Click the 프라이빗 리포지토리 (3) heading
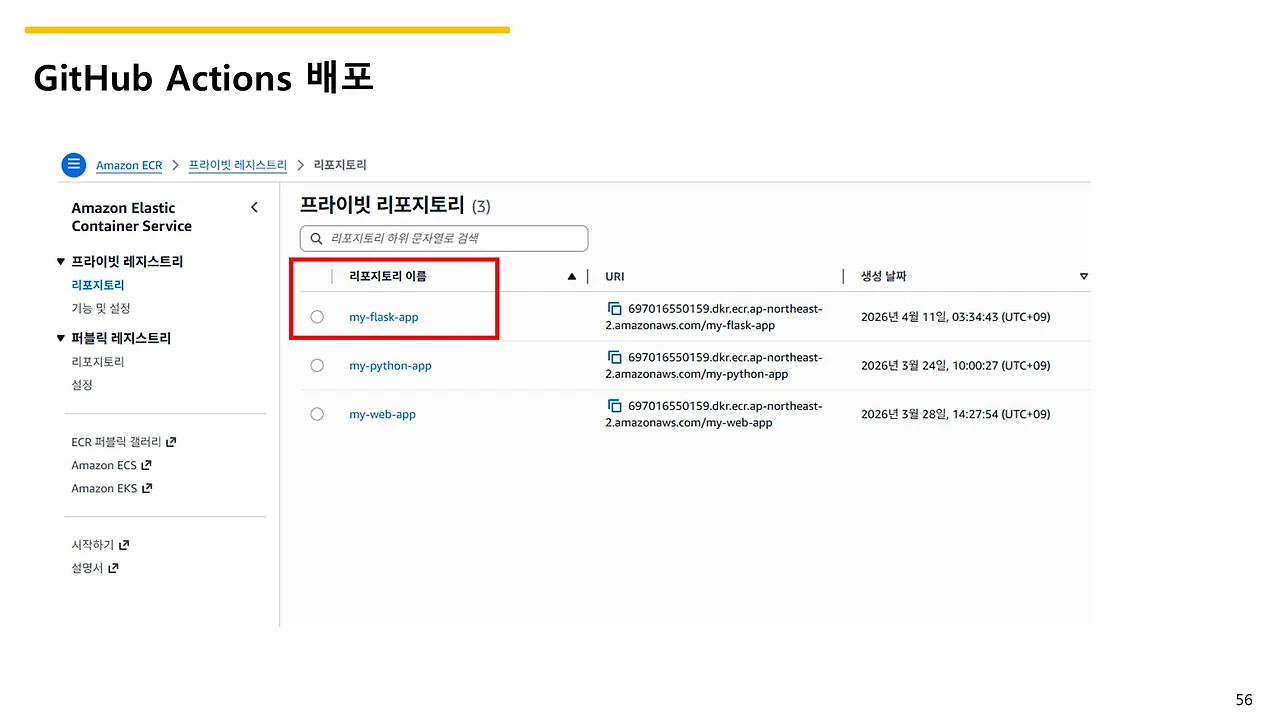Screen dimensions: 1280x720 click(395, 206)
